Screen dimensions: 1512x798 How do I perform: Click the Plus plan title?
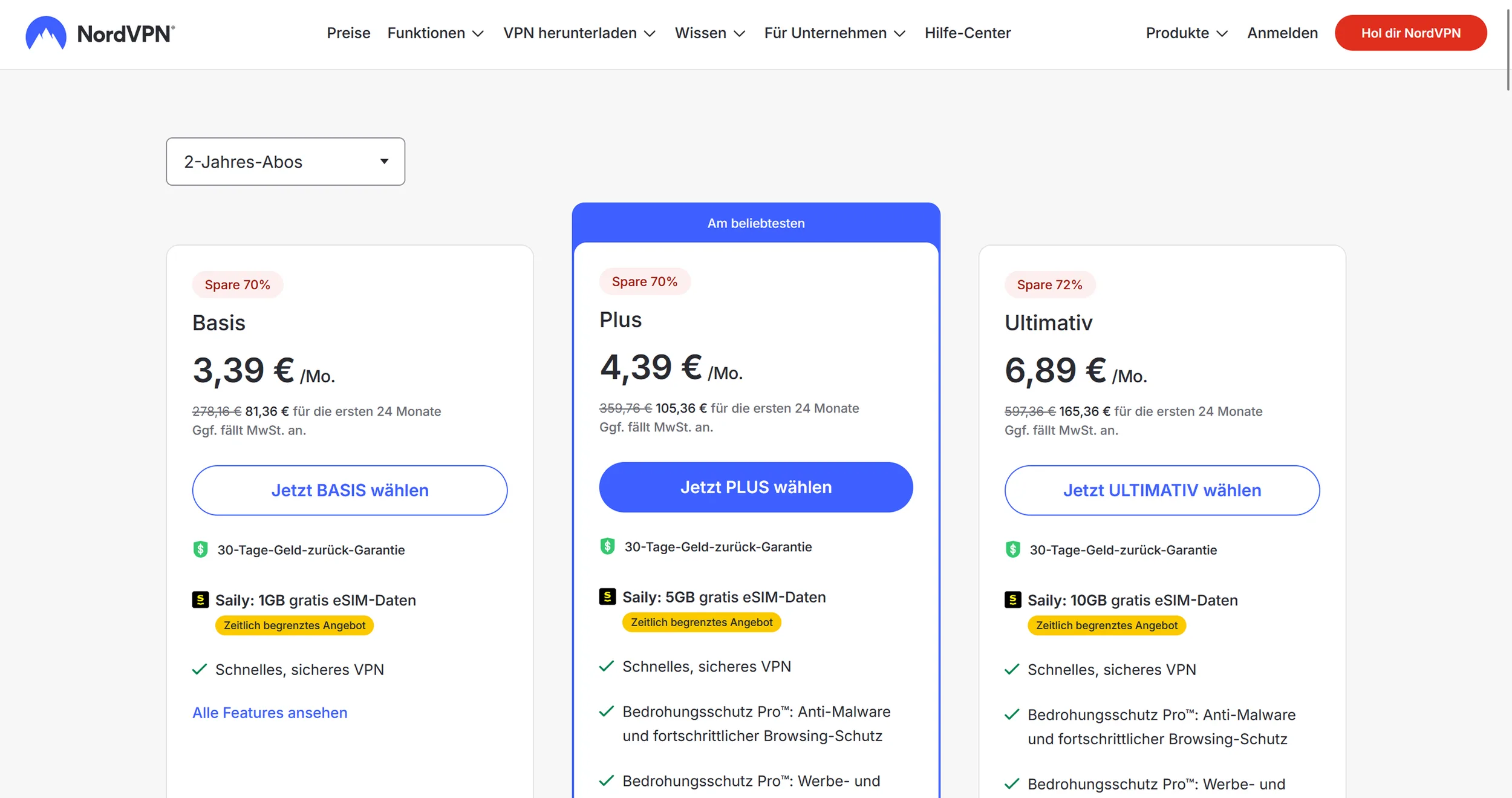point(621,319)
